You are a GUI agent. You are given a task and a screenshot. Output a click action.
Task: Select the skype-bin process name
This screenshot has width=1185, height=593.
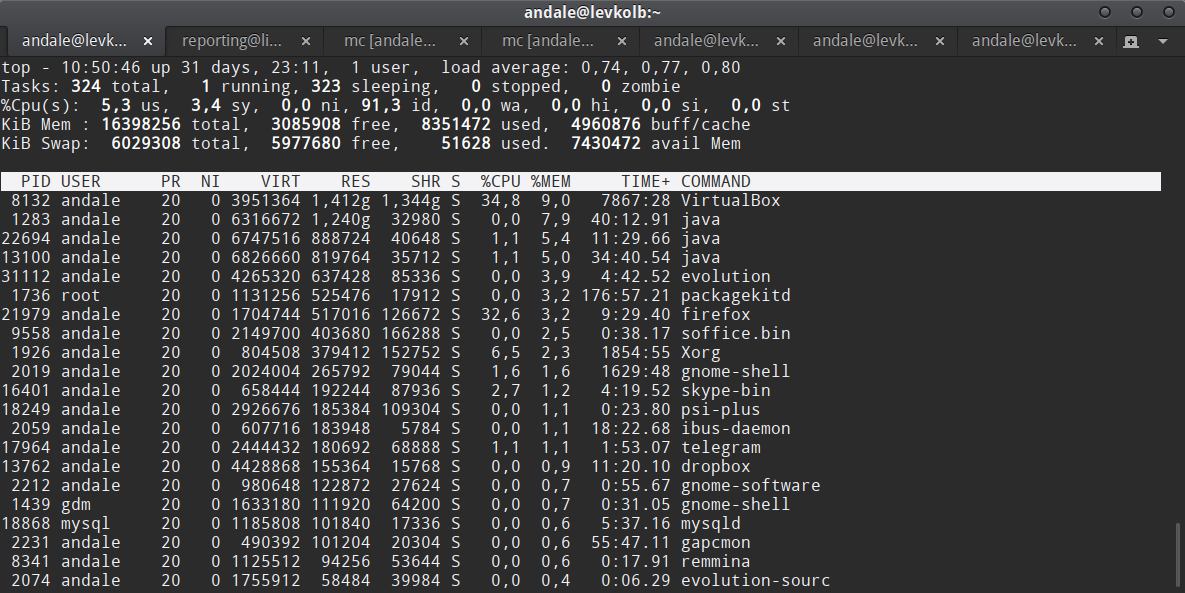coord(726,391)
